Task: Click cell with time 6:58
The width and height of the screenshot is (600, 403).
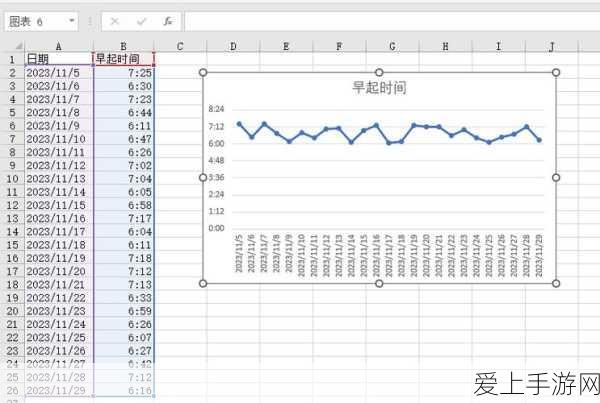Action: point(124,205)
